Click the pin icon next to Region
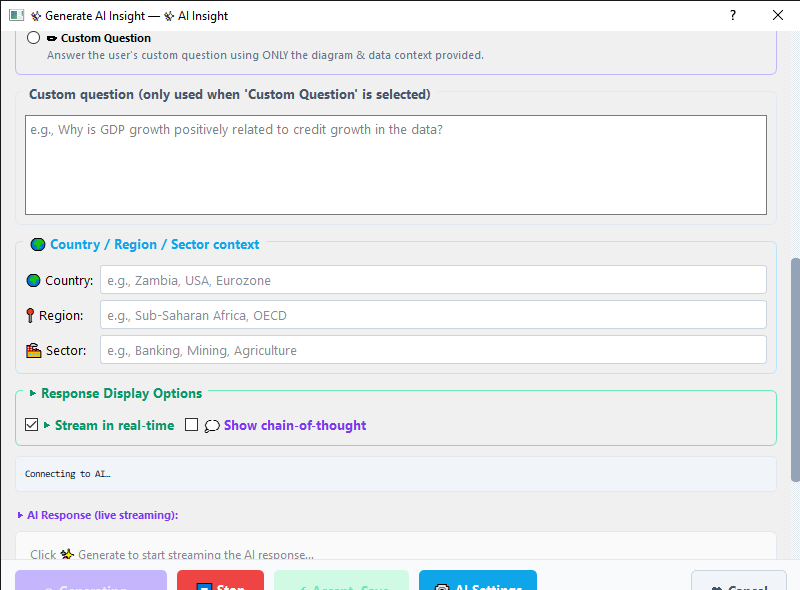The image size is (800, 590). [x=30, y=315]
